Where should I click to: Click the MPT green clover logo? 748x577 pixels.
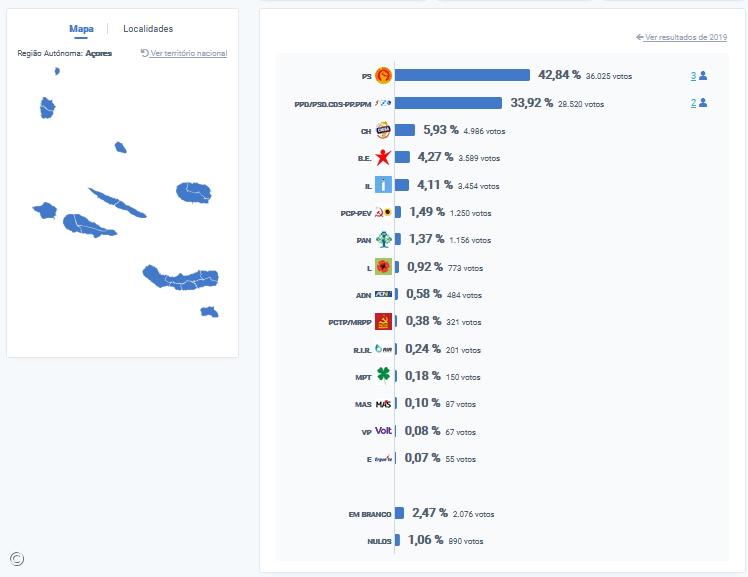pyautogui.click(x=382, y=376)
